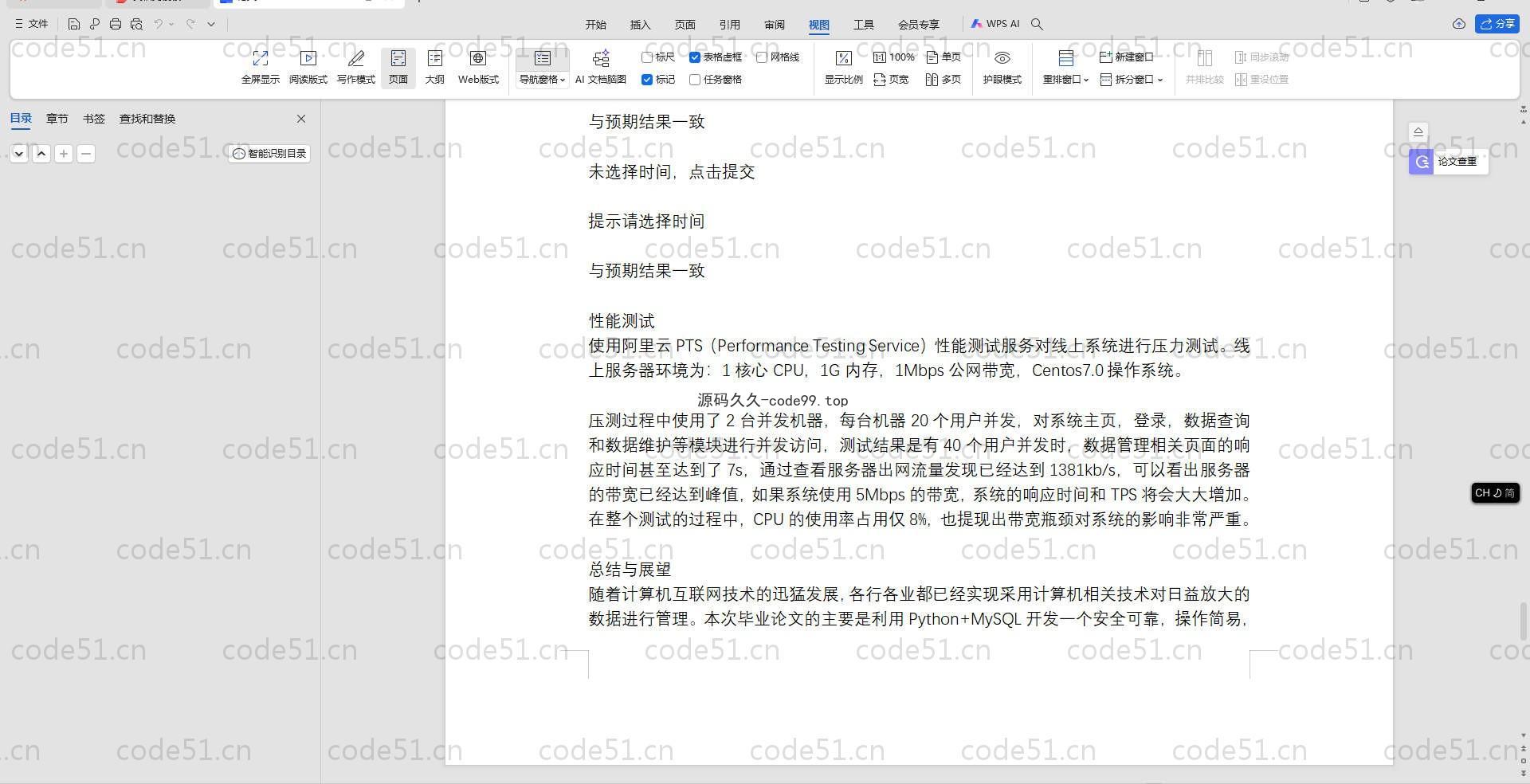Close the navigation pane

(x=301, y=119)
